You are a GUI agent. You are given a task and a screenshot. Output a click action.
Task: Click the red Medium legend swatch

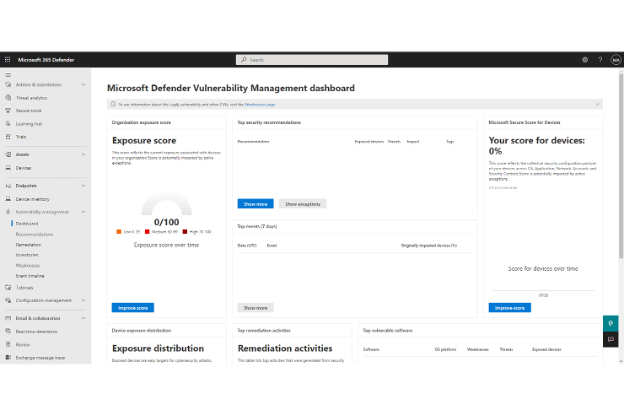[147, 232]
